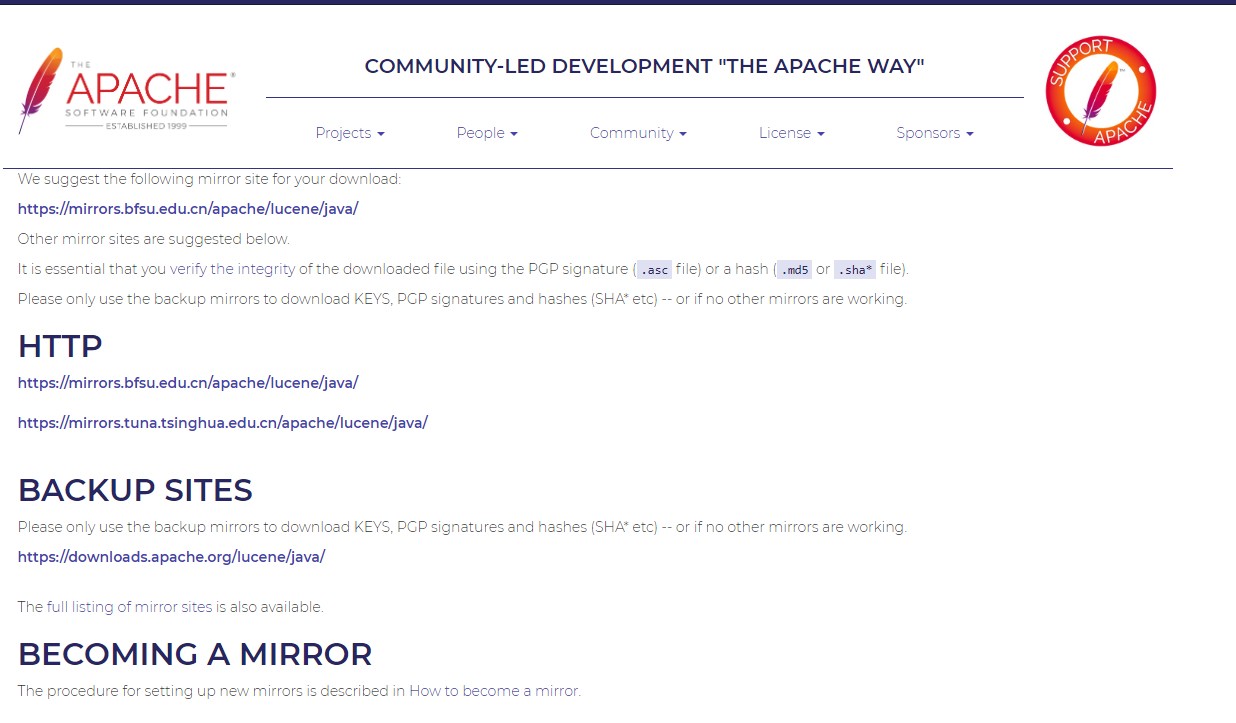Open bfsu mirror link under HTTP heading
The height and width of the screenshot is (723, 1236).
188,383
